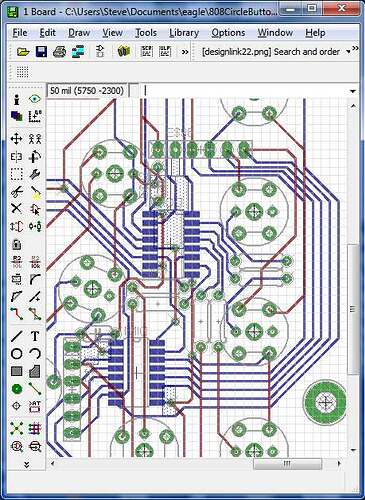Click the horizontal scrollbar thumb
The height and width of the screenshot is (500, 365).
point(287,464)
